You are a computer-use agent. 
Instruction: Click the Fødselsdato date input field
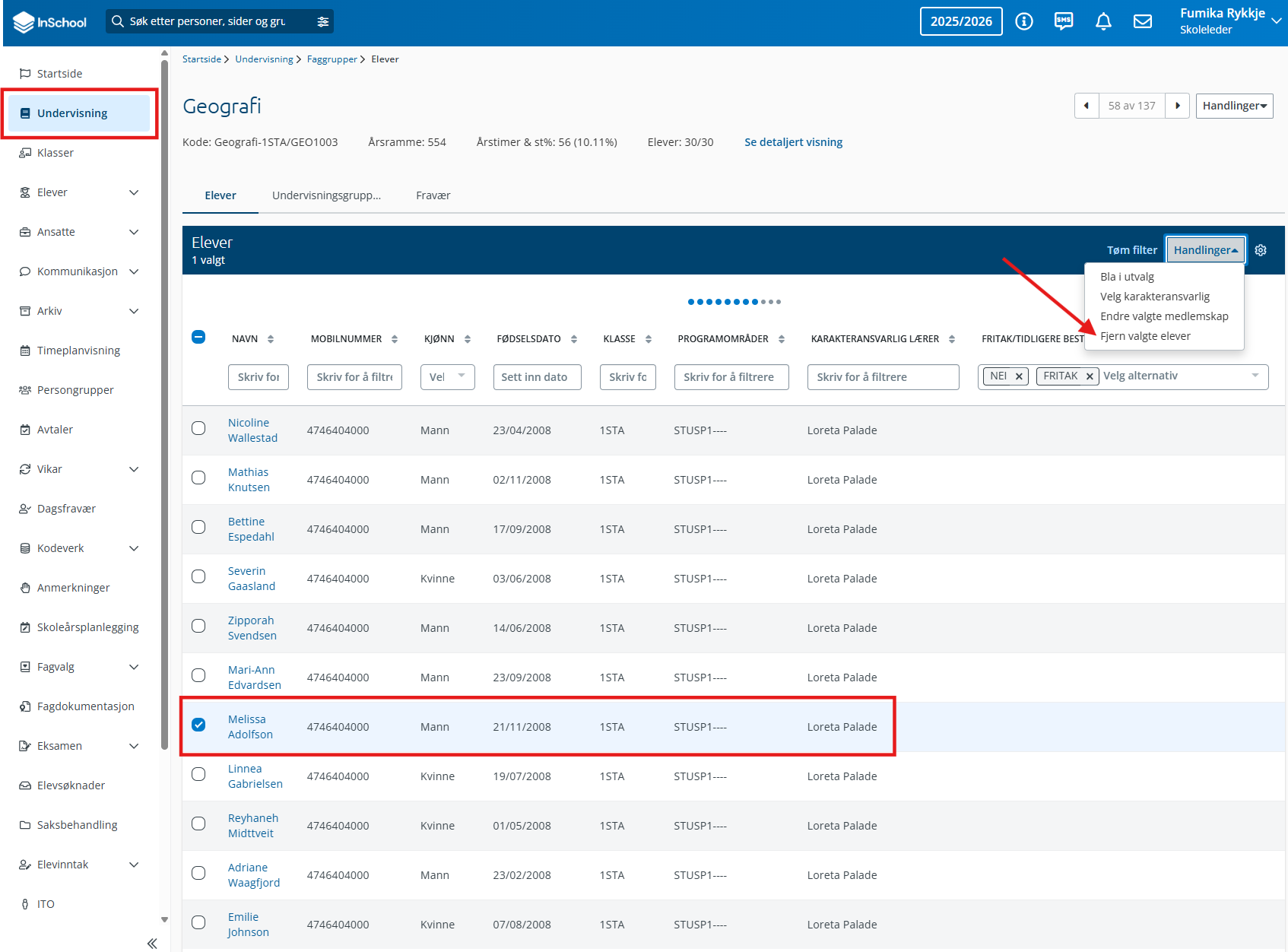coord(537,377)
